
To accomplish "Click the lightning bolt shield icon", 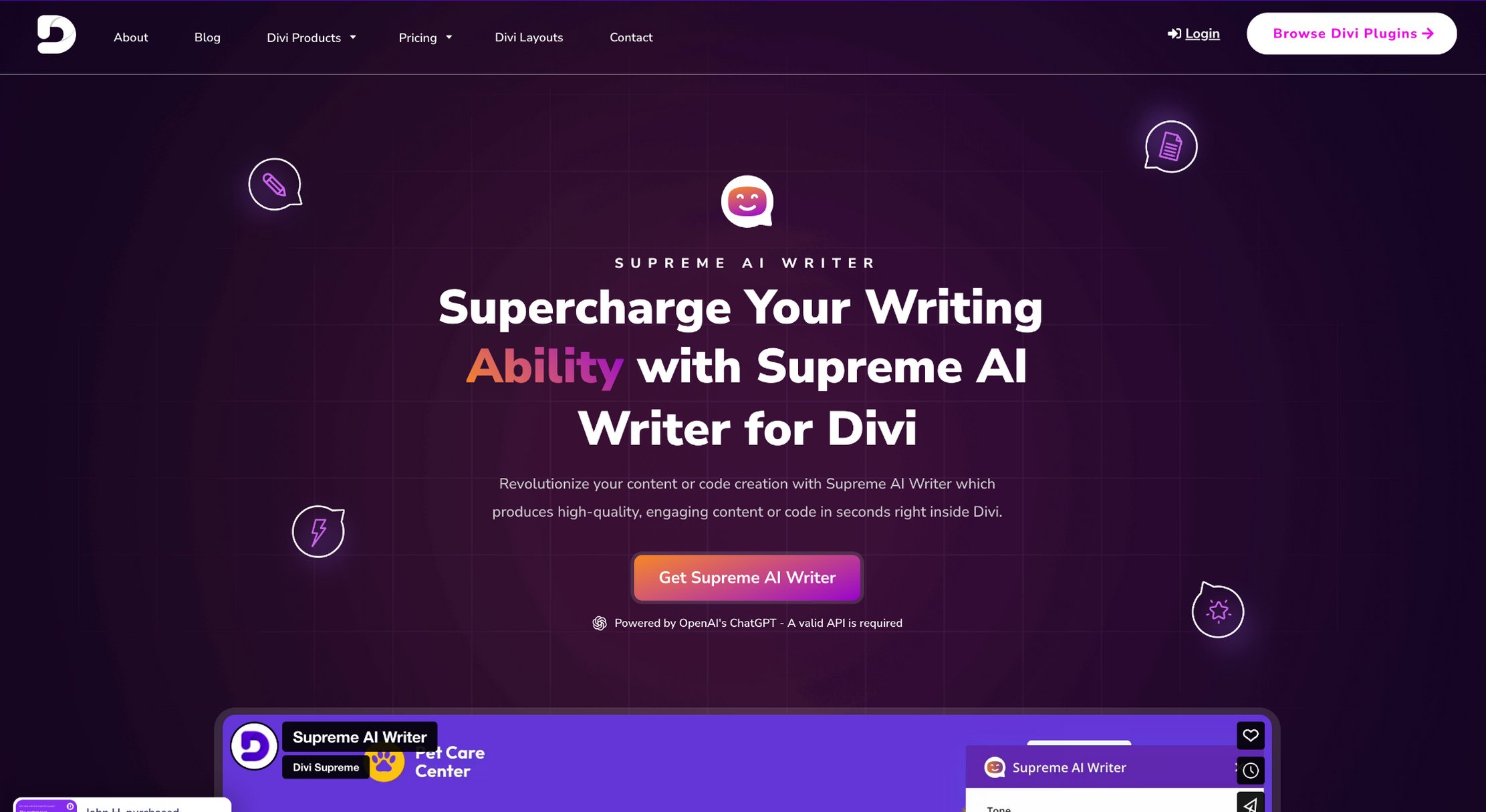I will [x=319, y=530].
